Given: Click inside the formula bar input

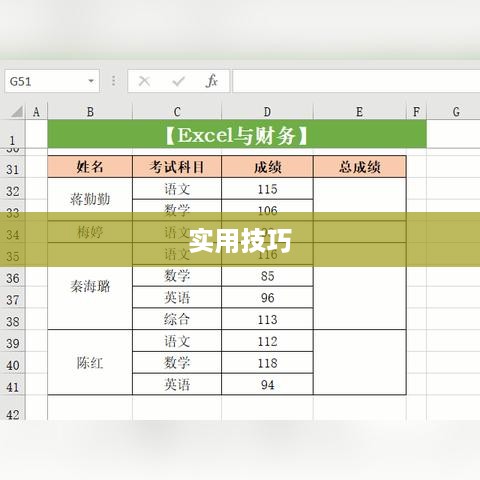Looking at the screenshot, I should click(x=356, y=81).
